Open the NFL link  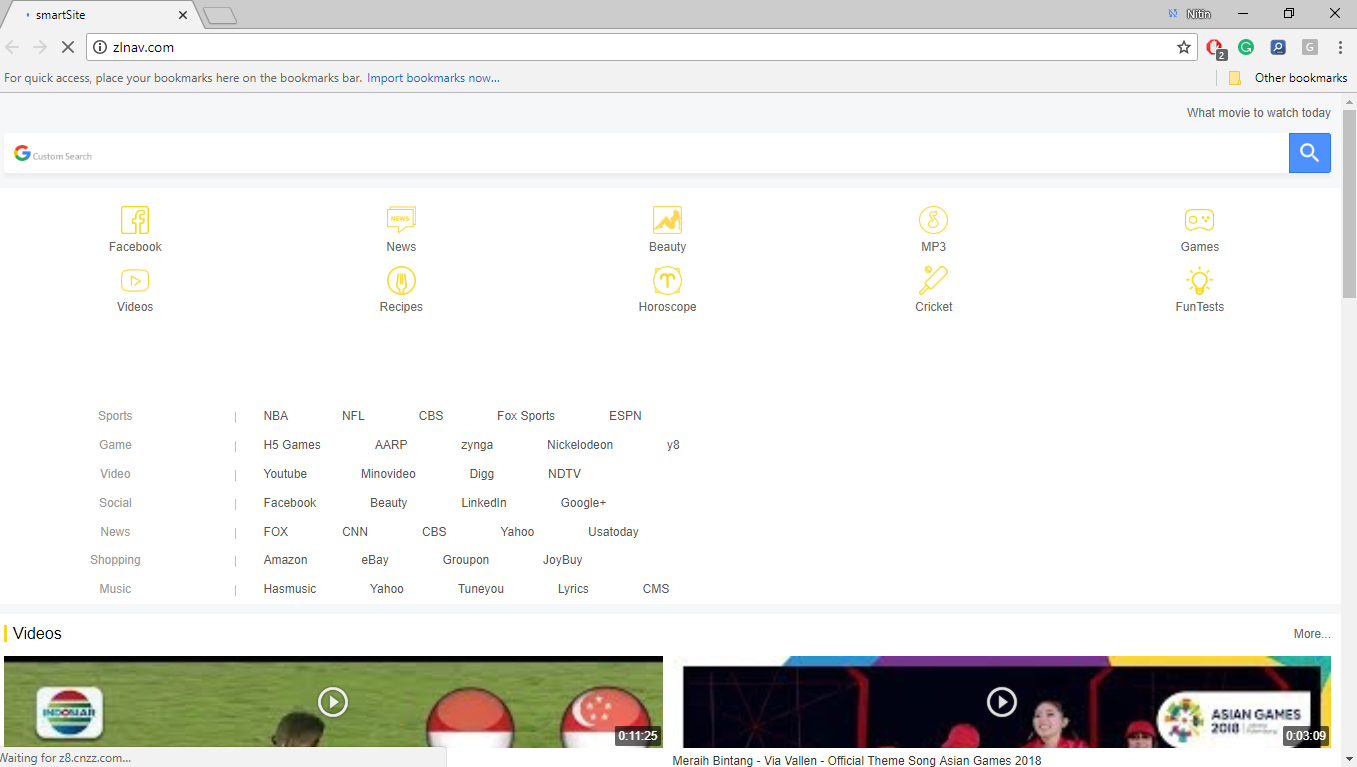pos(353,416)
